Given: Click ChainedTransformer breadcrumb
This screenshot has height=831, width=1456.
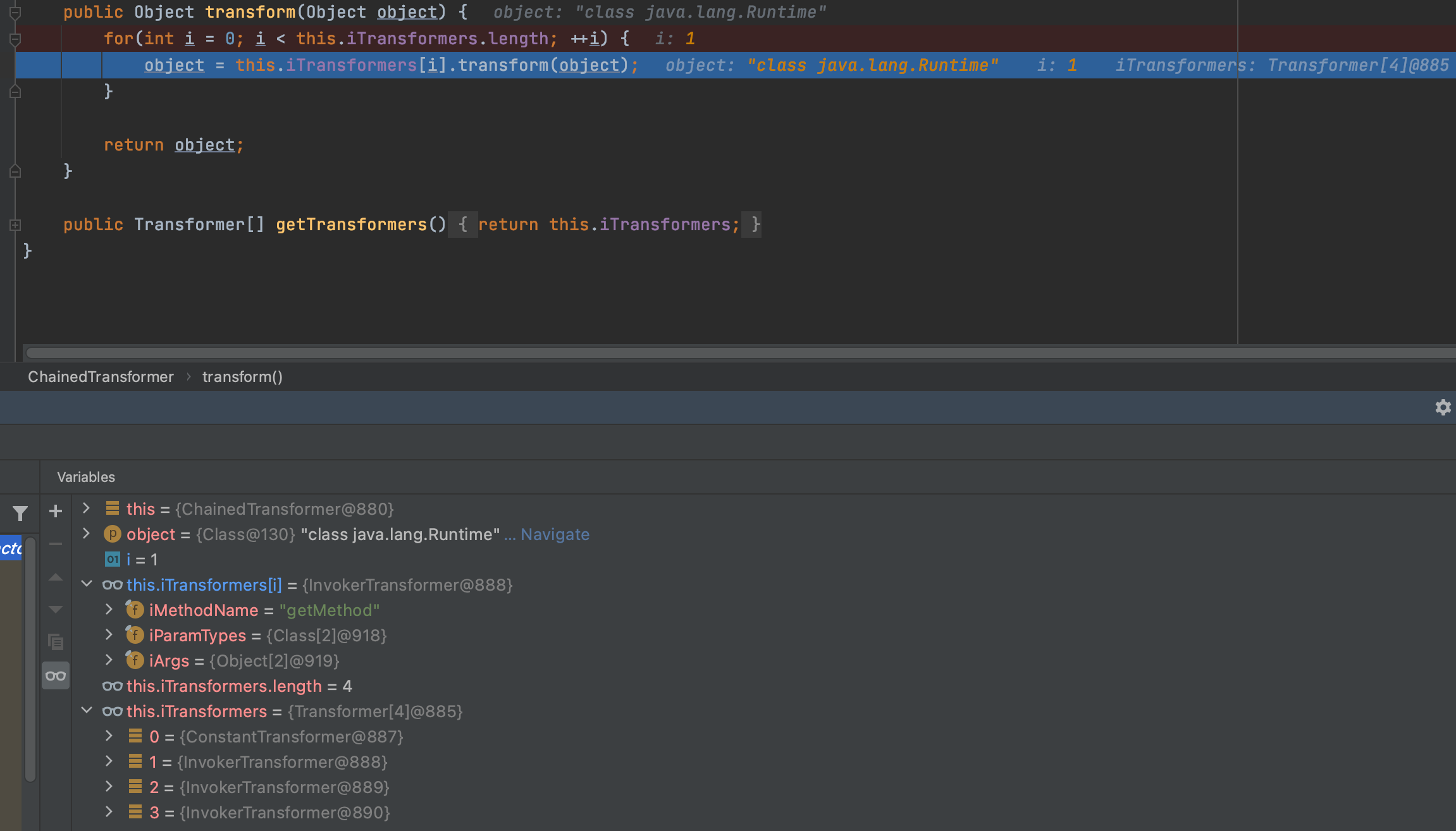Looking at the screenshot, I should tap(101, 377).
